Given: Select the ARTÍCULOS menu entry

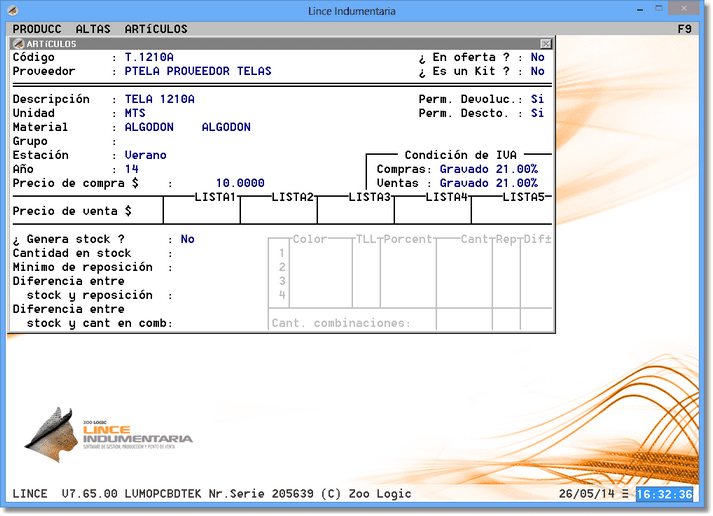Looking at the screenshot, I should 156,29.
